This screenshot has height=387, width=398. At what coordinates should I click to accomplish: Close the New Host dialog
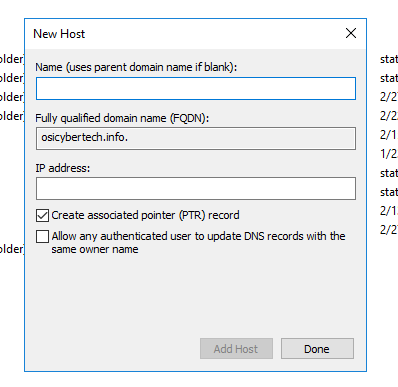coord(351,33)
